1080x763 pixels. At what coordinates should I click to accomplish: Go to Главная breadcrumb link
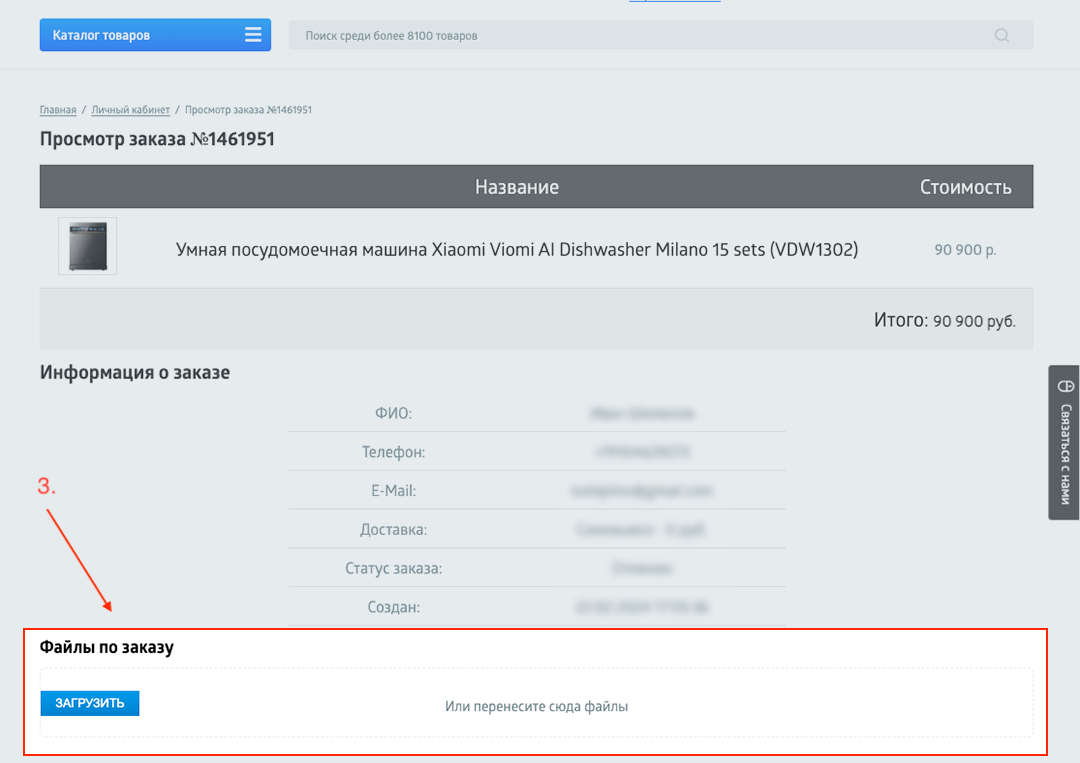[58, 109]
